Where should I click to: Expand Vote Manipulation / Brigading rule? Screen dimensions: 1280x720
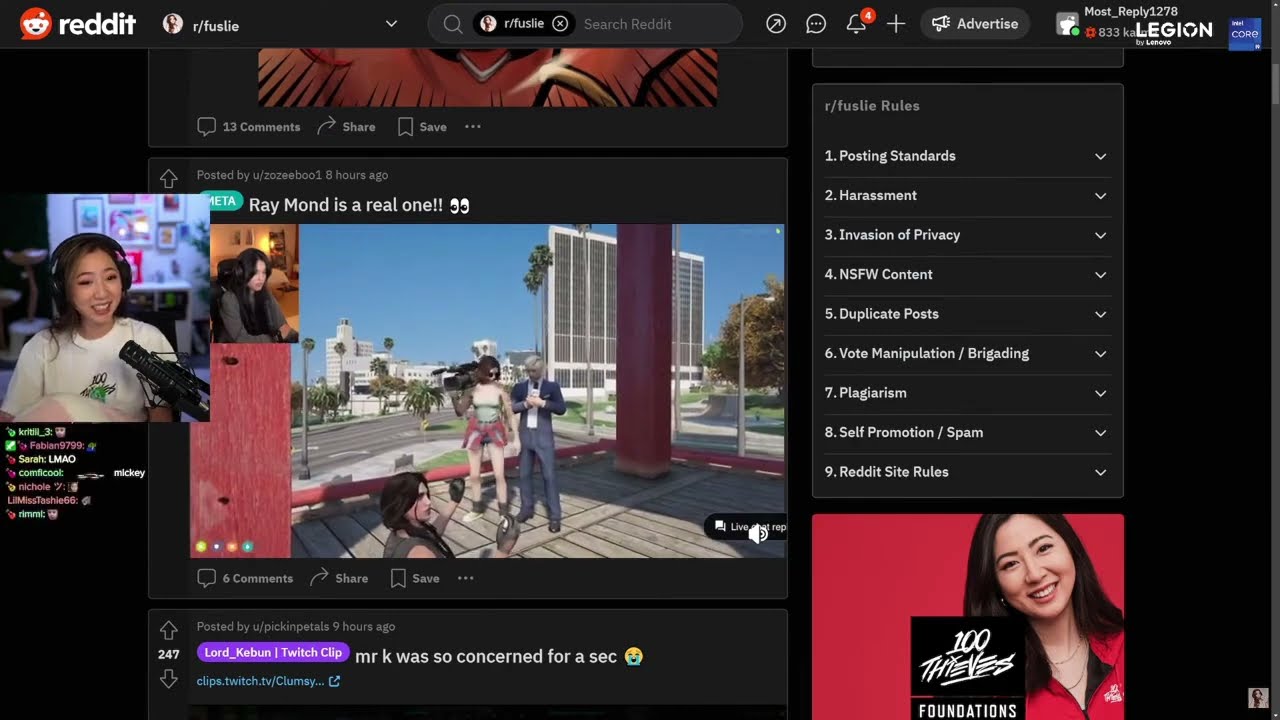click(x=967, y=353)
